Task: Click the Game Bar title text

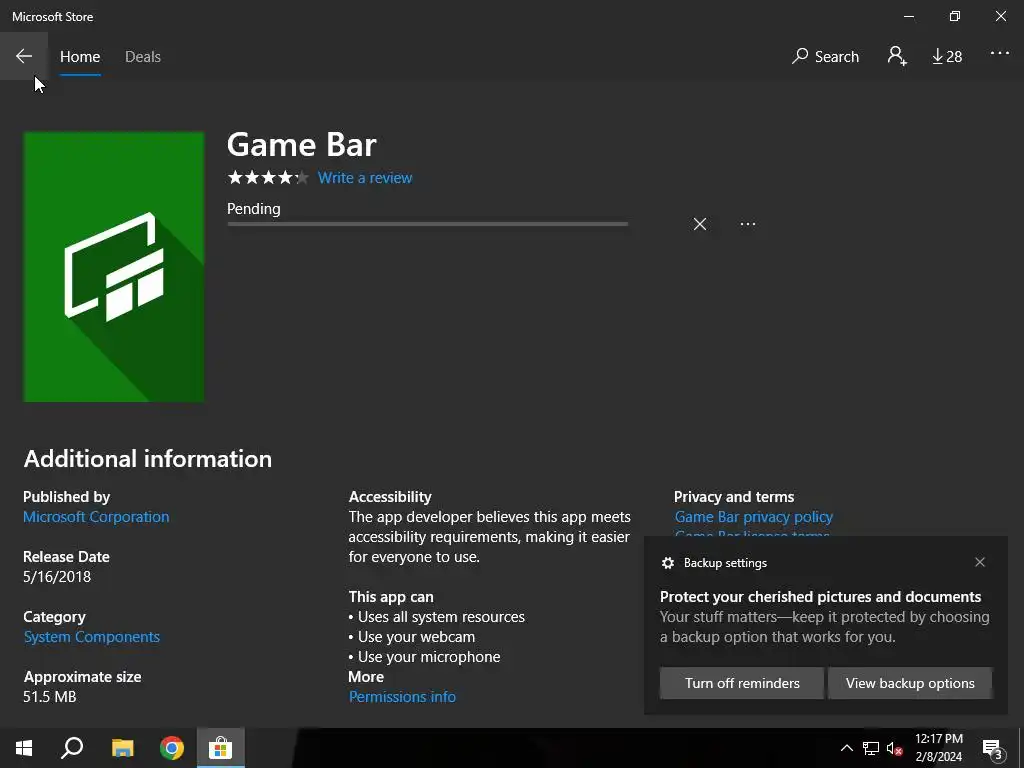Action: (302, 145)
